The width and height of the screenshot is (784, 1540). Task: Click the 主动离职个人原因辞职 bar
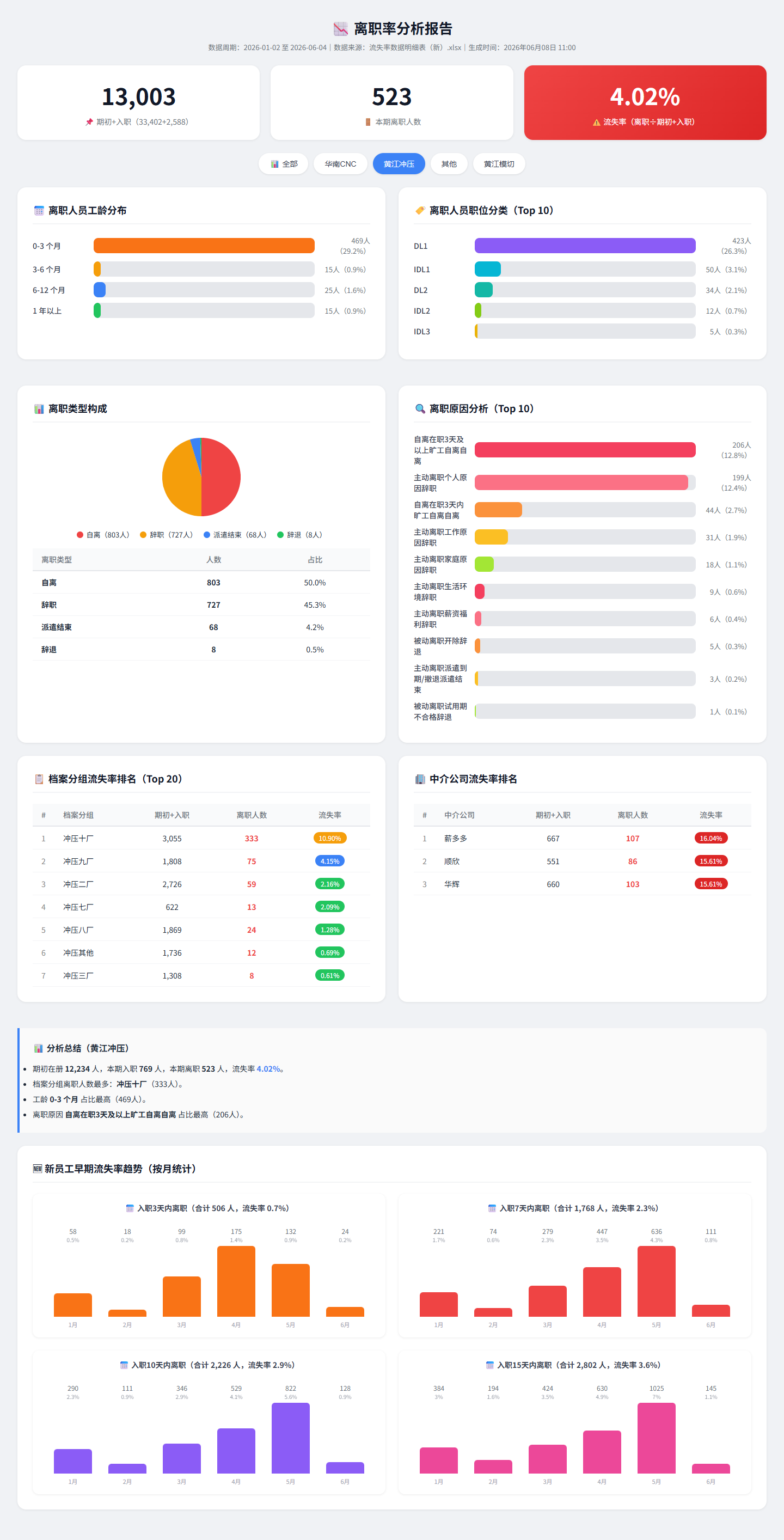click(581, 482)
